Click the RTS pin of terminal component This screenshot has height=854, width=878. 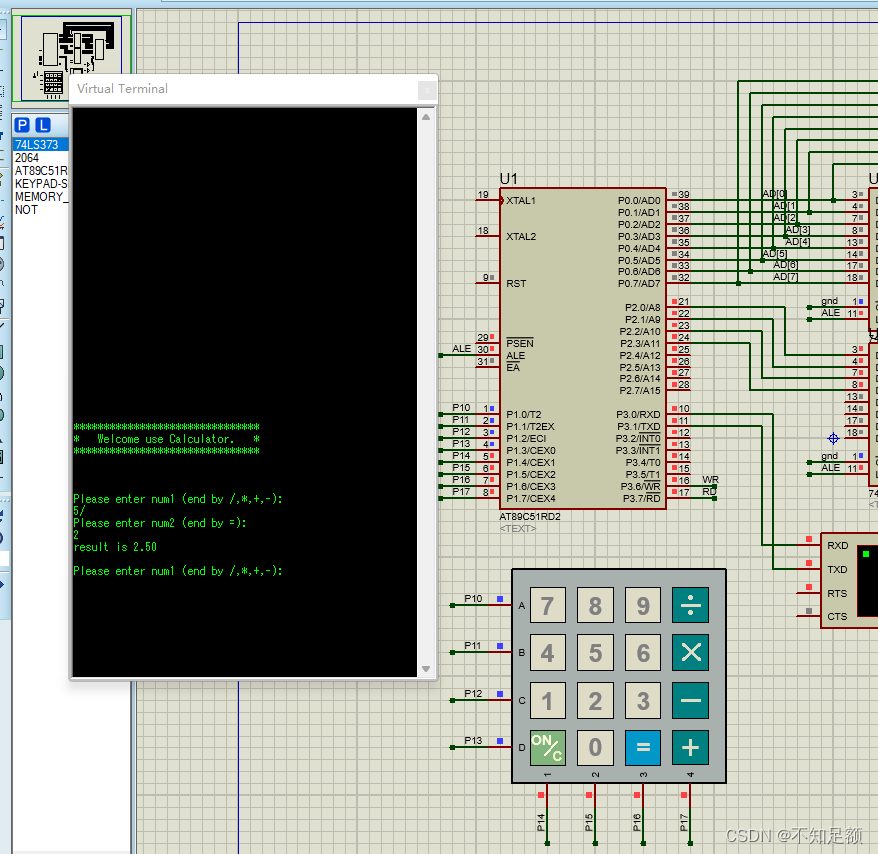coord(838,594)
